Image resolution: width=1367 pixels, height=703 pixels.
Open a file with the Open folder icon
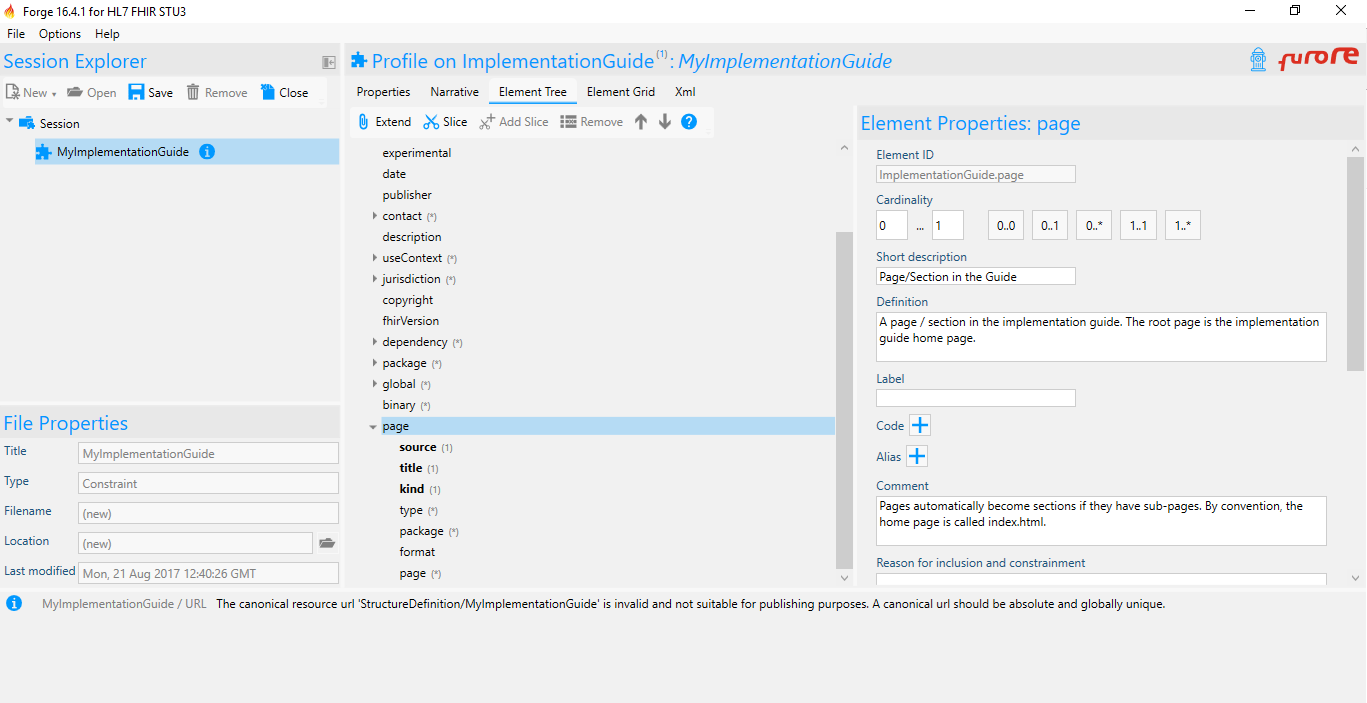coord(75,92)
